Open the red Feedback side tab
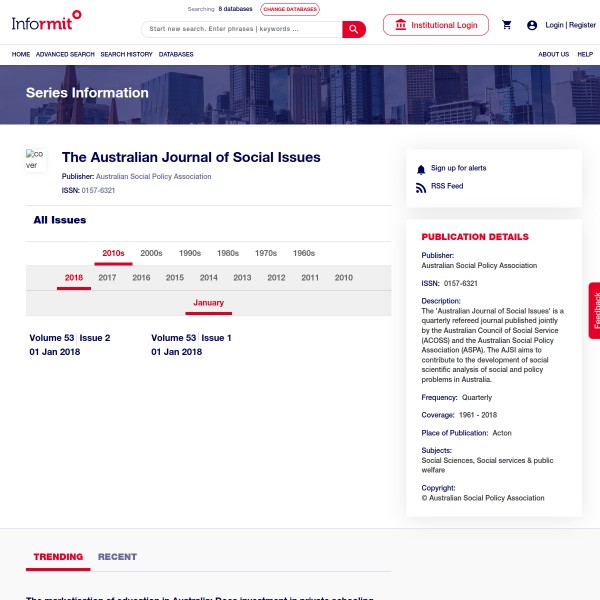The height and width of the screenshot is (600, 600). pyautogui.click(x=595, y=310)
